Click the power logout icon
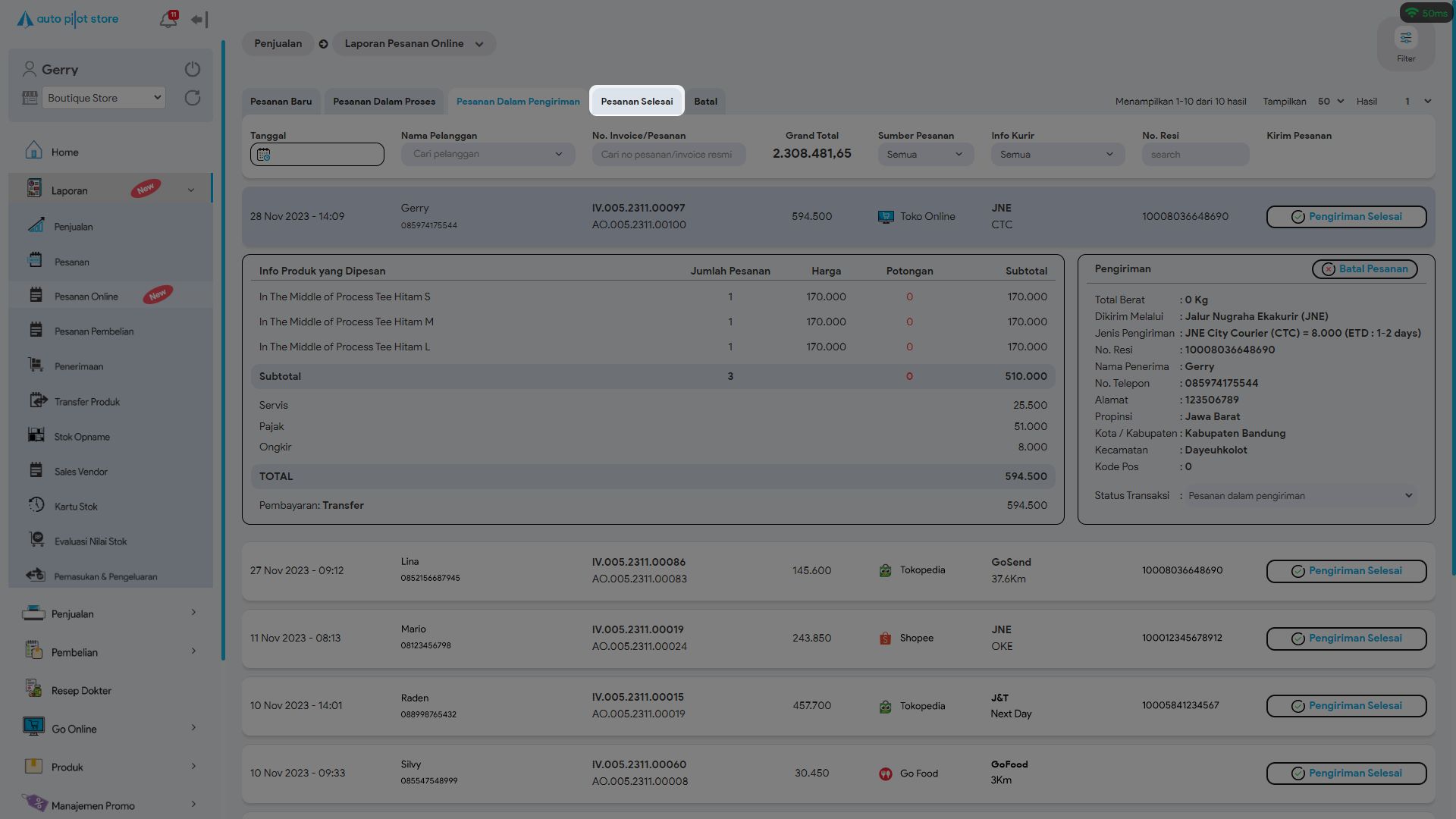Screen dimensions: 1456x819 pos(193,69)
